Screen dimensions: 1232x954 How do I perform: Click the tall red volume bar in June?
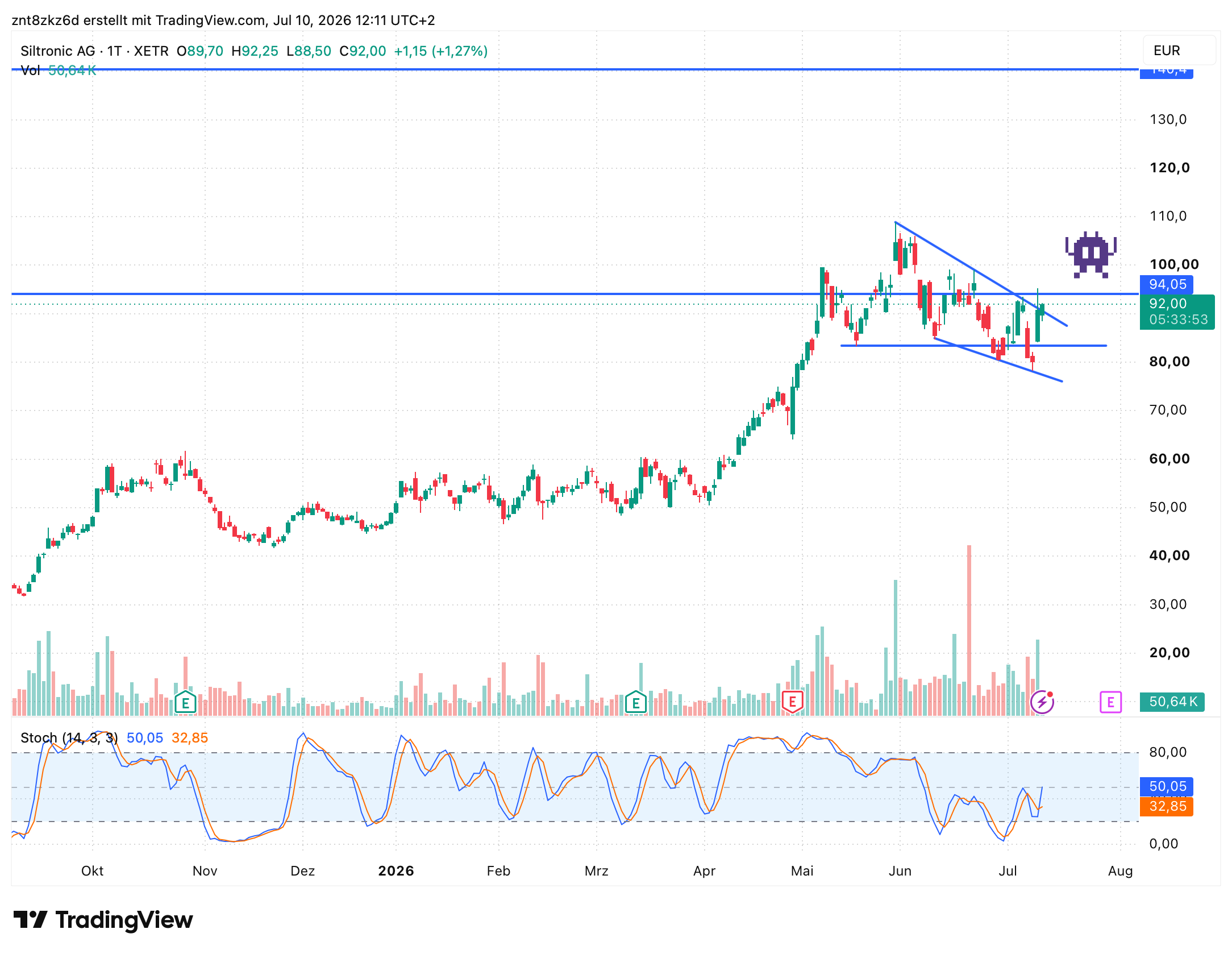(969, 630)
